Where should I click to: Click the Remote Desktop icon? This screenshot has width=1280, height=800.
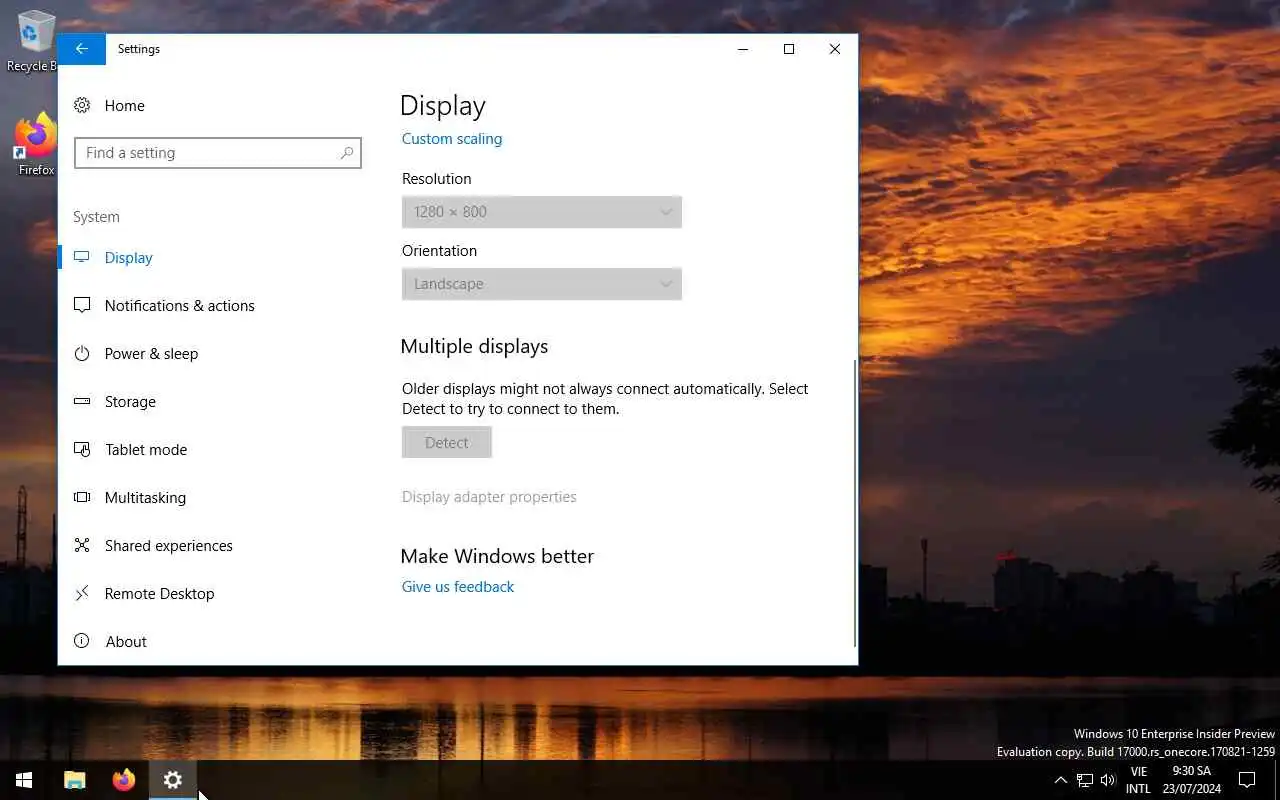[x=82, y=593]
